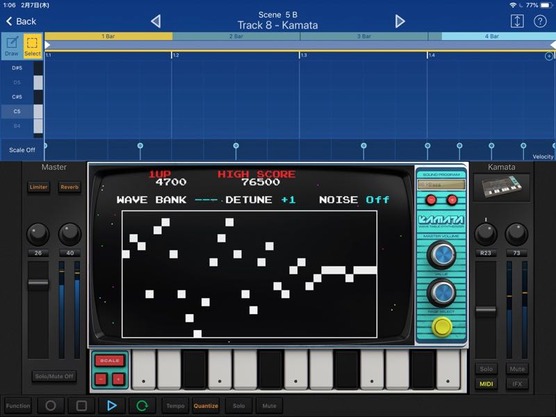Viewport: 556px width, 417px height.
Task: Tap the add-bar plus icon on the timeline
Action: tap(549, 56)
